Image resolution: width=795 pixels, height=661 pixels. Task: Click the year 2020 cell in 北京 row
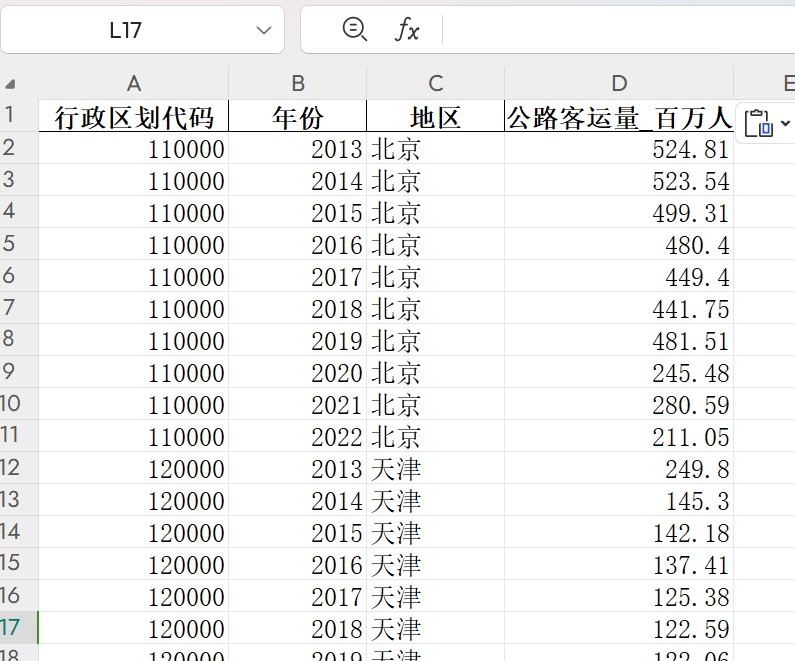pos(298,372)
